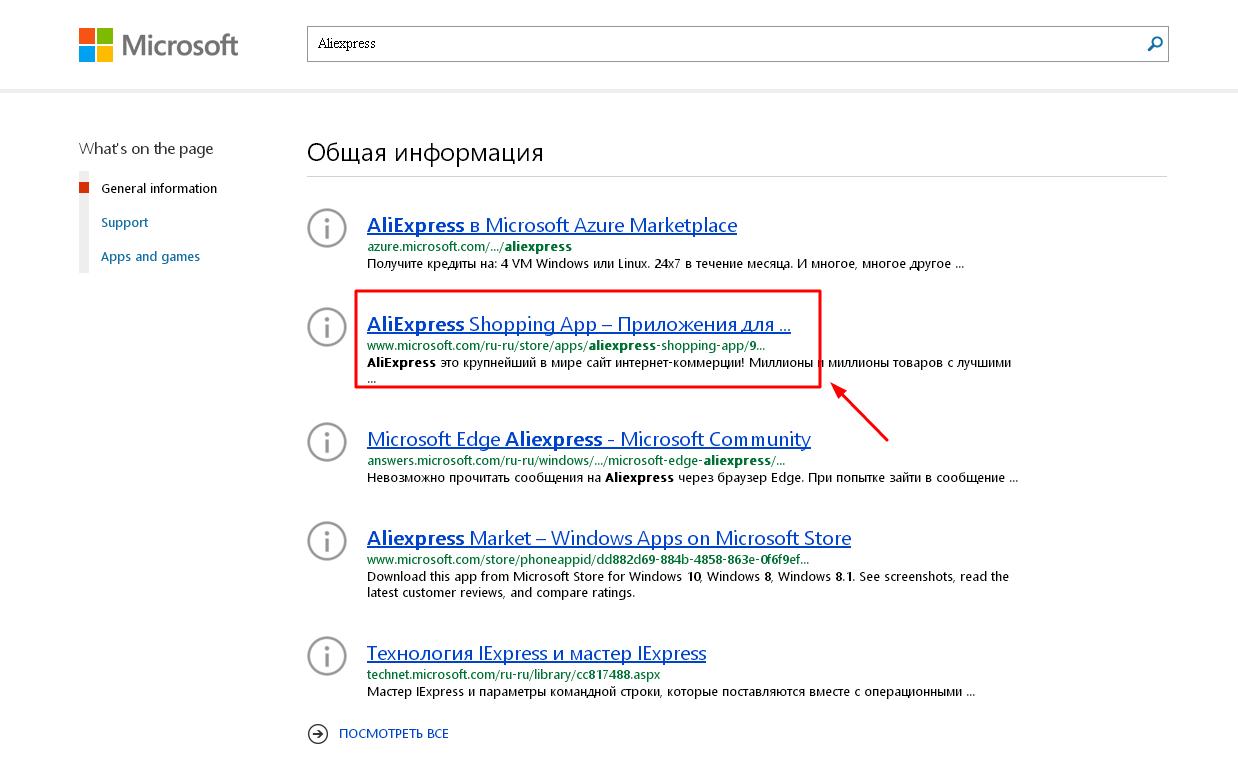Open Microsoft Edge Aliexpress - Microsoft Community

[589, 439]
